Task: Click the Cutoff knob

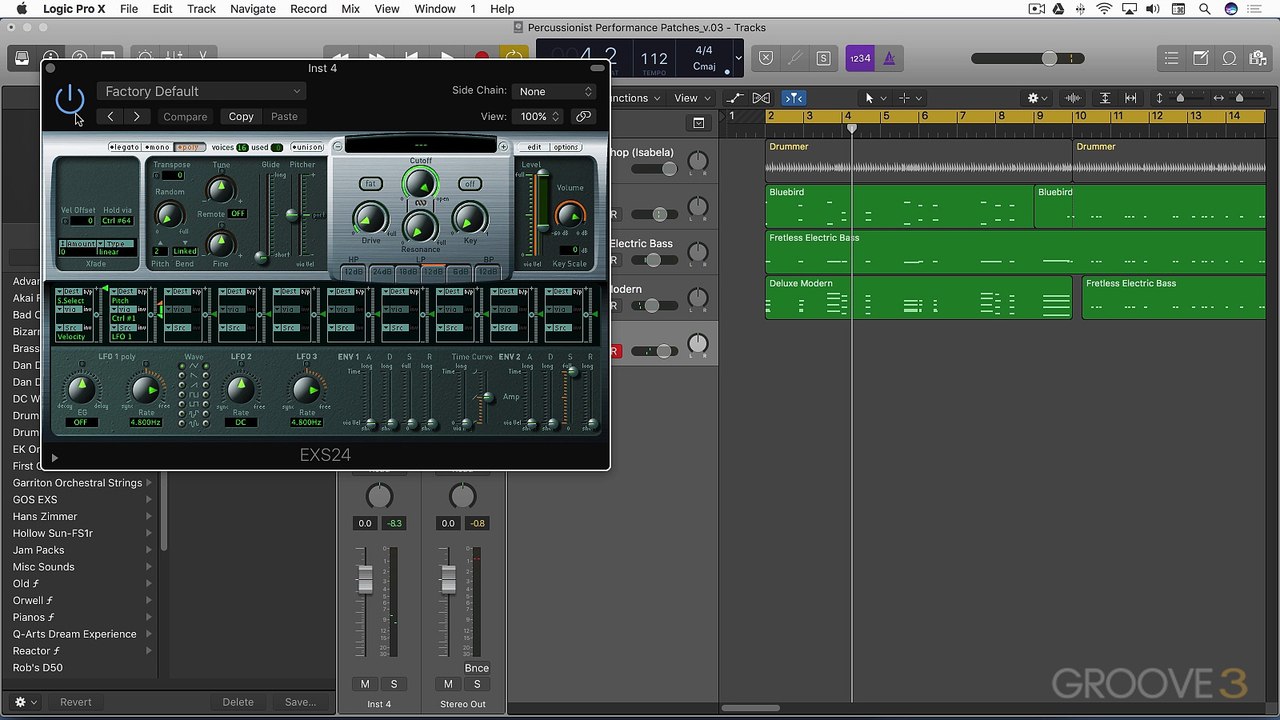Action: pos(420,184)
